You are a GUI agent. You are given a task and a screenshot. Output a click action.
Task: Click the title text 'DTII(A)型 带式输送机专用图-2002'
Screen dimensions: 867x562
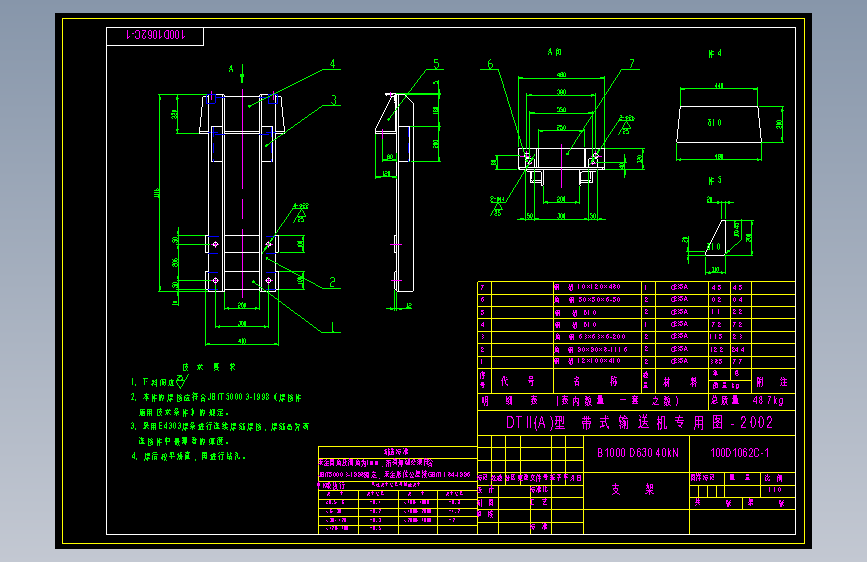pos(639,423)
